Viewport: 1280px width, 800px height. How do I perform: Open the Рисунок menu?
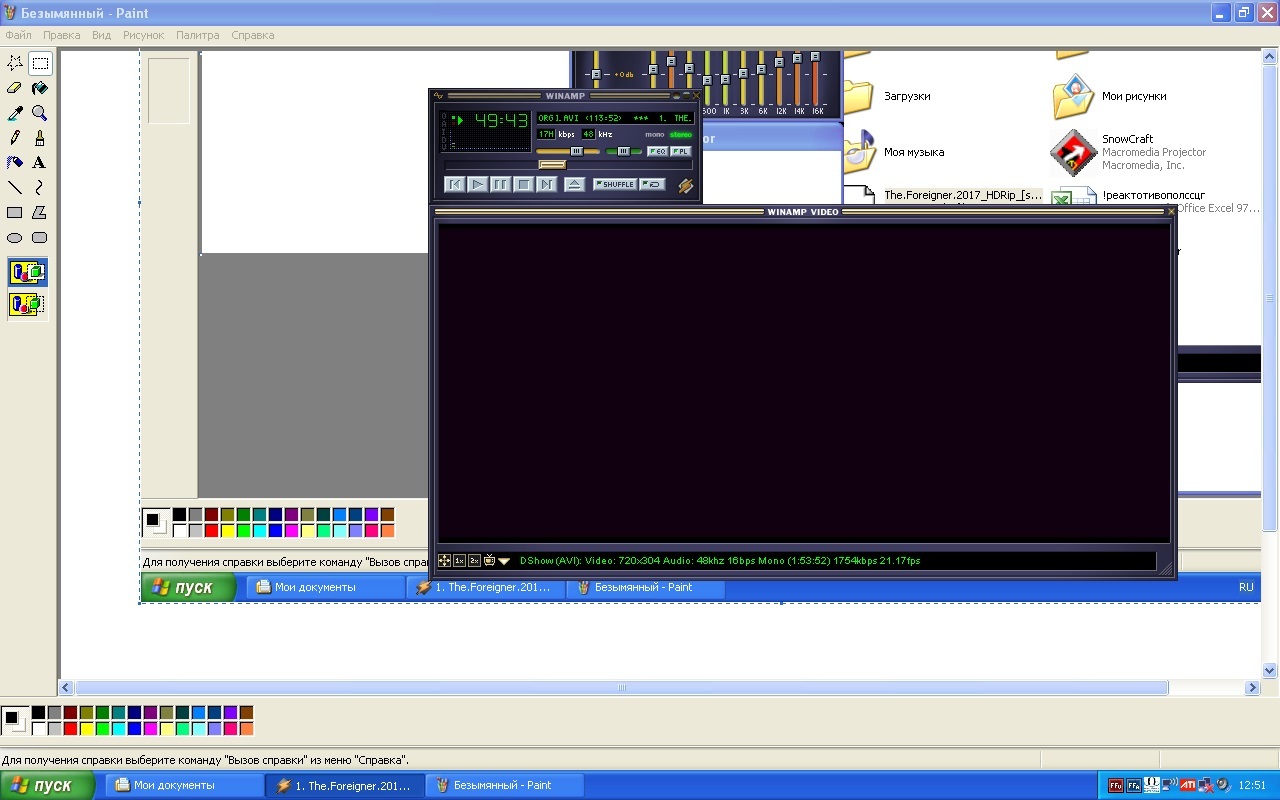click(144, 35)
